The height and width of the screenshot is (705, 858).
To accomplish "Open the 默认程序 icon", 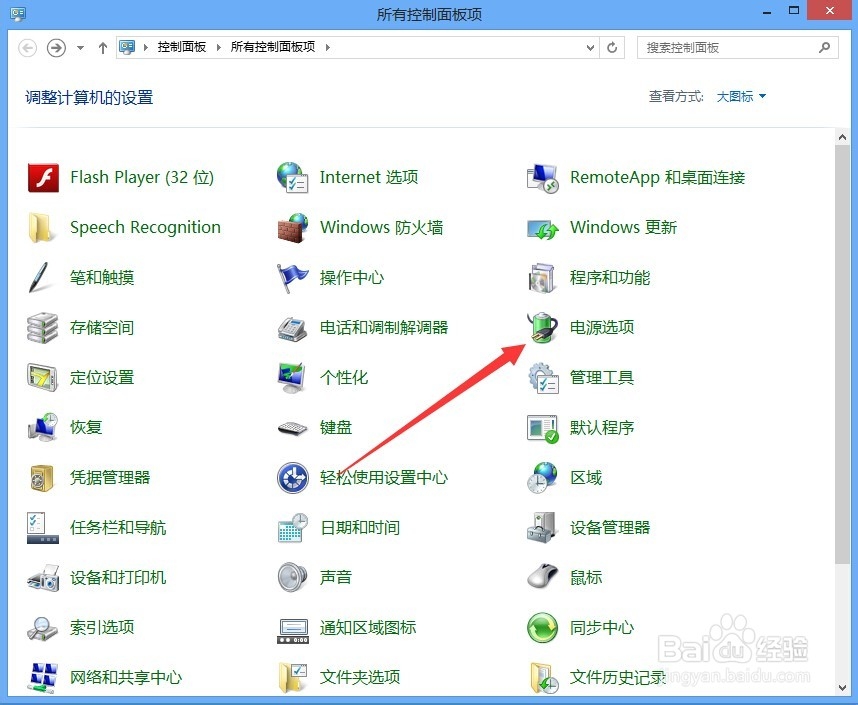I will [542, 428].
